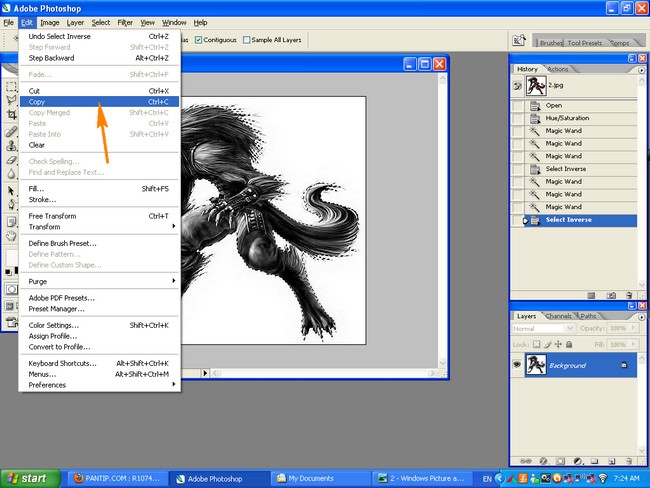The height and width of the screenshot is (488, 650).
Task: Toggle lock position
Action: pos(558,344)
